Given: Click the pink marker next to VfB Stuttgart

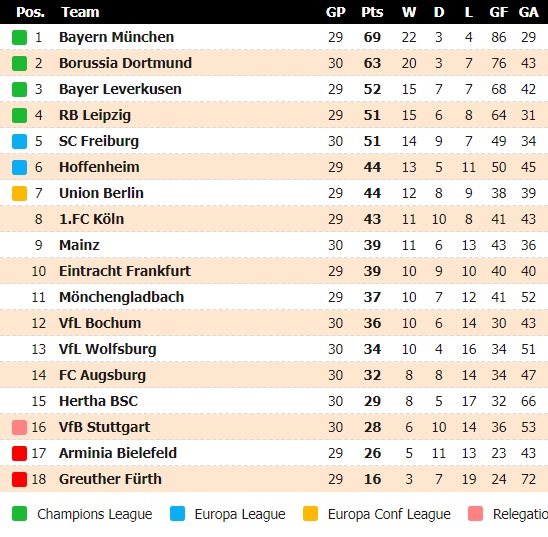Looking at the screenshot, I should [x=19, y=428].
